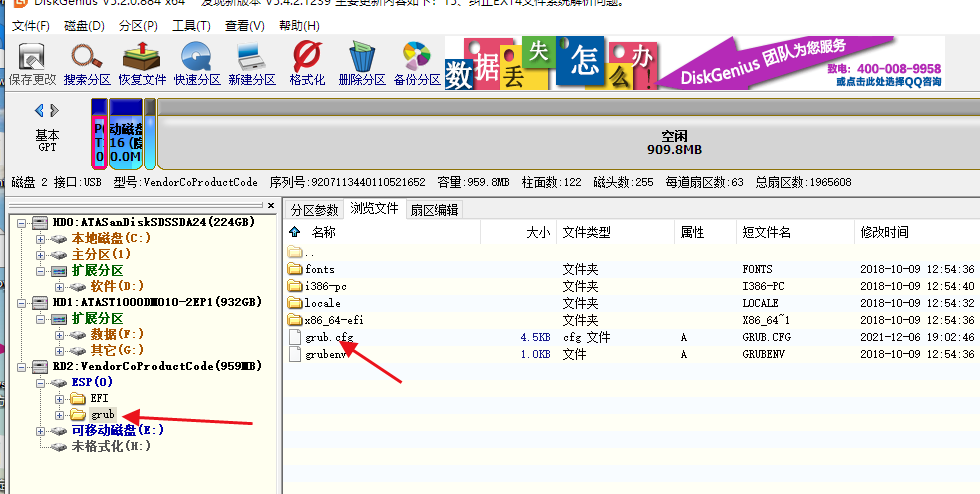980x494 pixels.
Task: Click the Format (格式化) toolbar icon
Action: 307,63
